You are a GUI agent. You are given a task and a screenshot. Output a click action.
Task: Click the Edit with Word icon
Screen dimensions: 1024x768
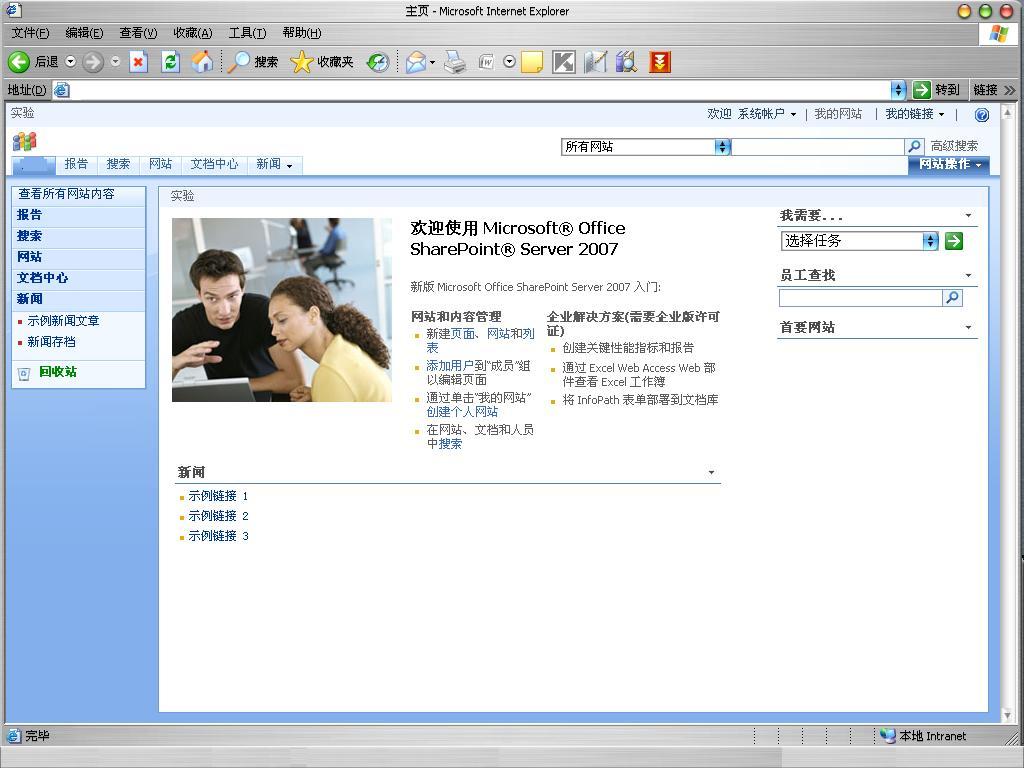[486, 62]
